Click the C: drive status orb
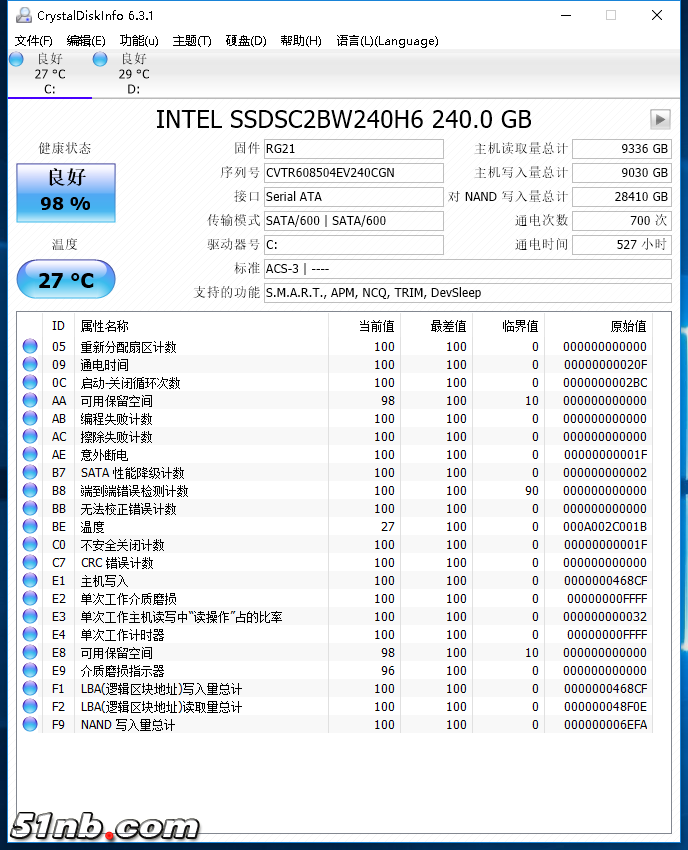This screenshot has width=688, height=850. point(16,59)
